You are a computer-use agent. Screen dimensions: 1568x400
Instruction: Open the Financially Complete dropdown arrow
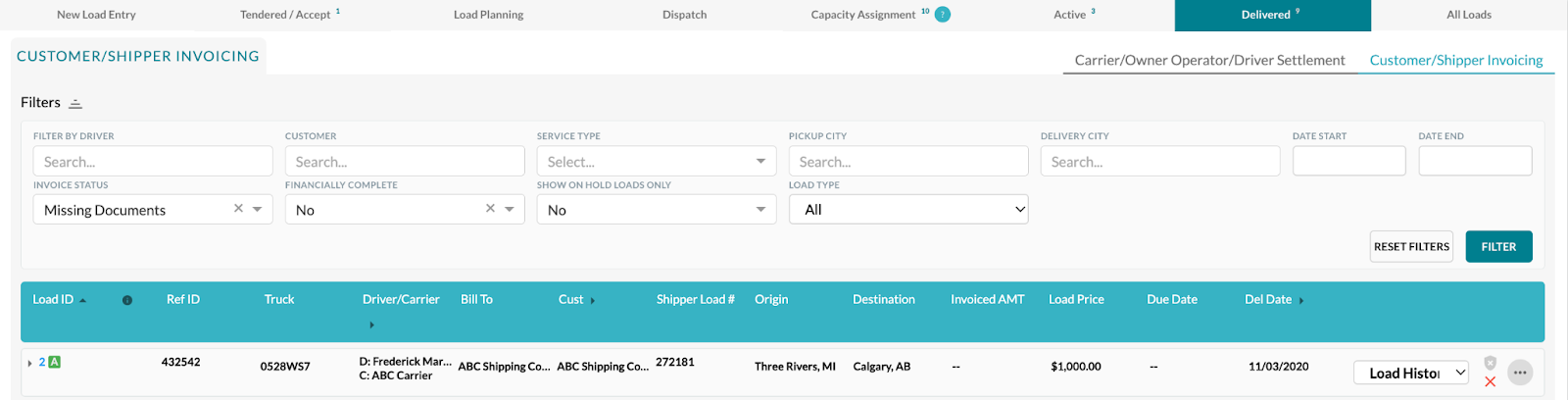[x=510, y=209]
